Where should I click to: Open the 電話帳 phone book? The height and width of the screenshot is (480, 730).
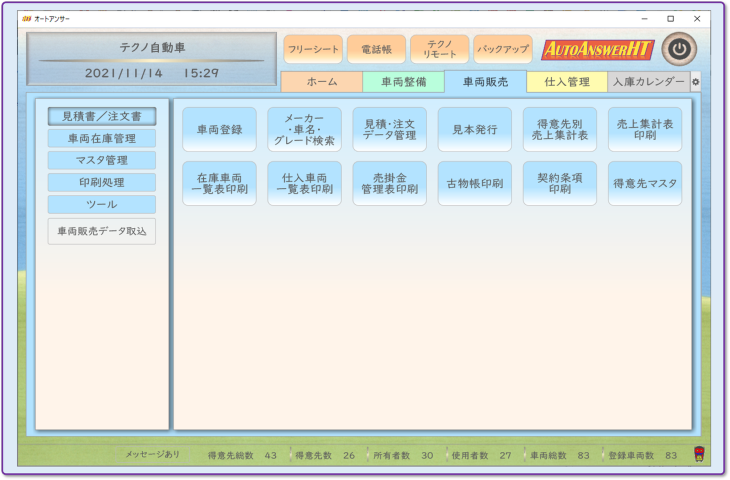pyautogui.click(x=376, y=49)
